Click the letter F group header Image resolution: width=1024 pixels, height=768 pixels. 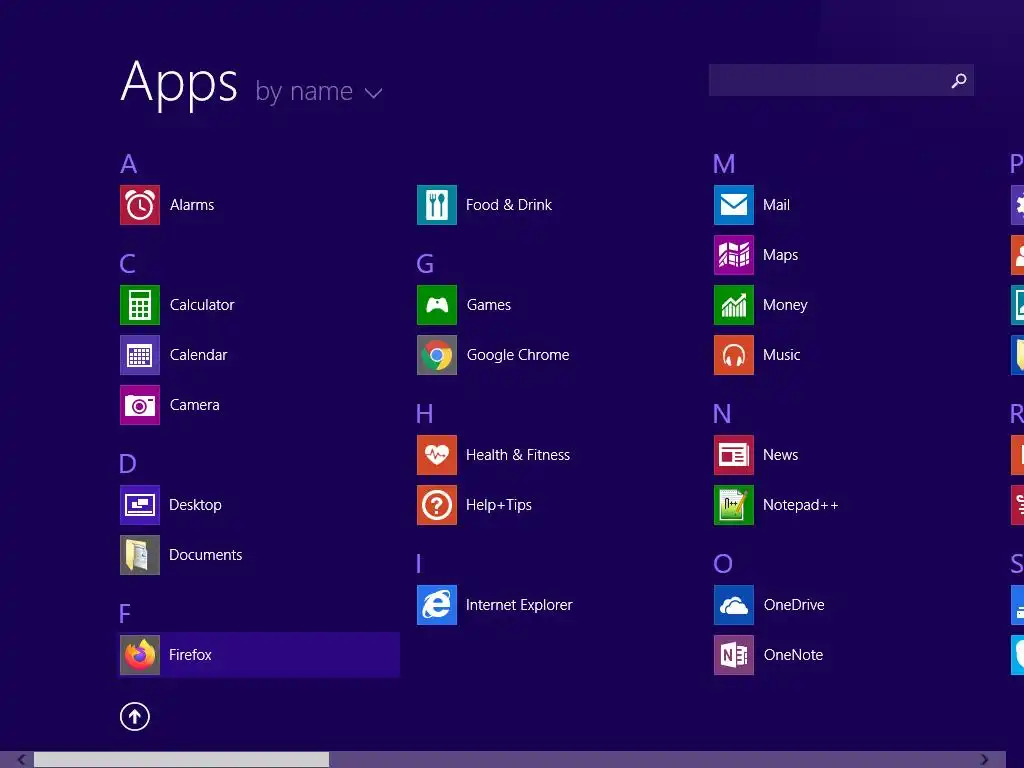[x=125, y=614]
